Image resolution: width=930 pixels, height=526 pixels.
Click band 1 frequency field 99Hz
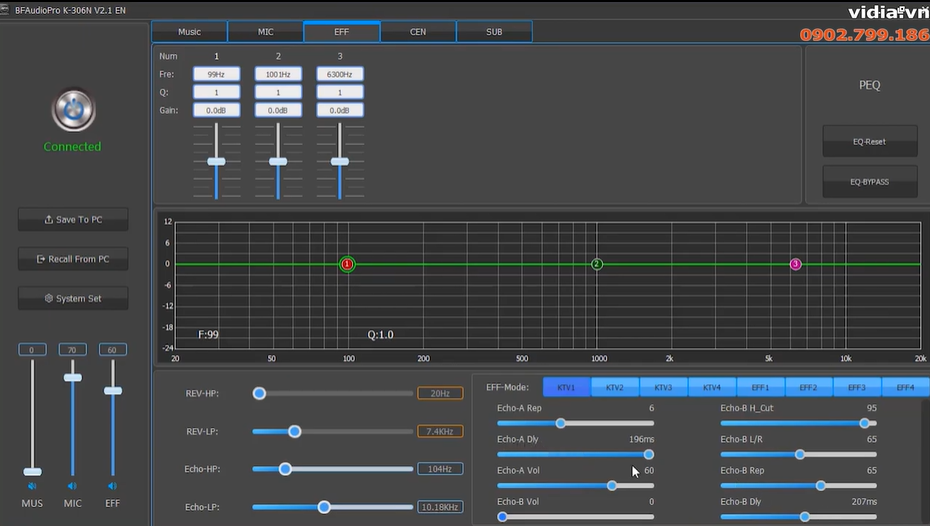pyautogui.click(x=216, y=74)
